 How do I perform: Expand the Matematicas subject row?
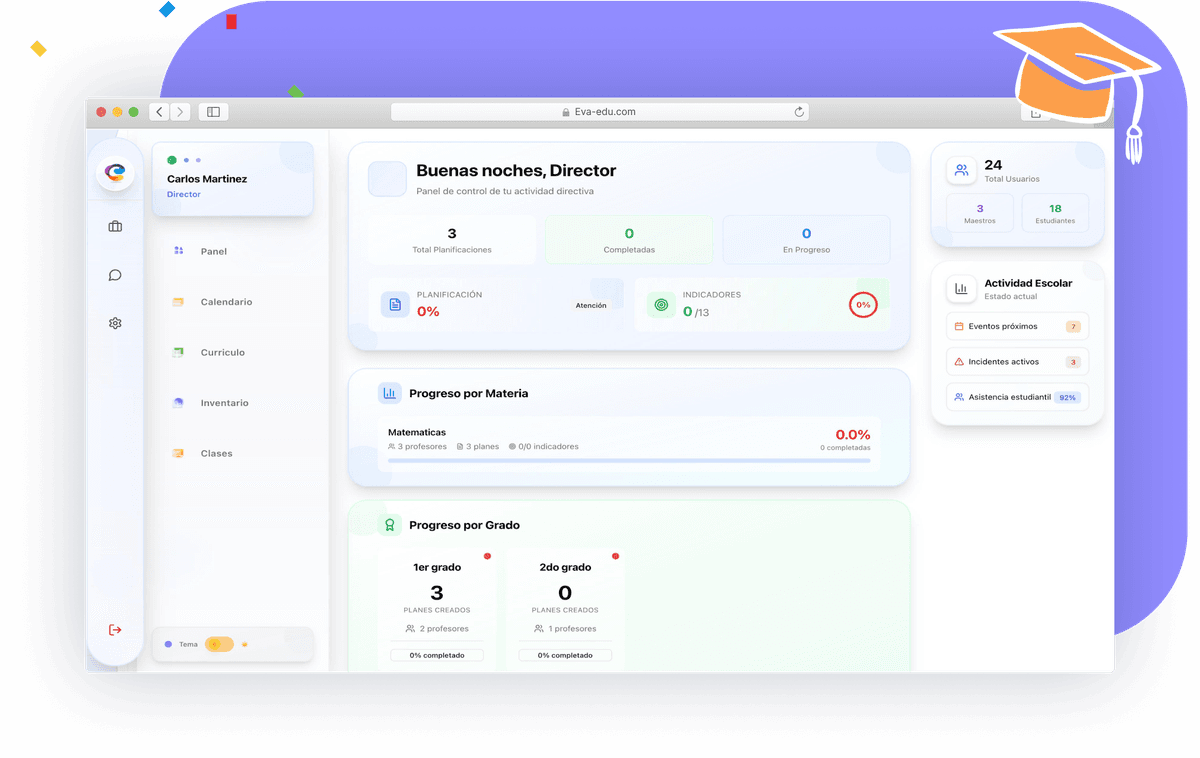click(628, 440)
